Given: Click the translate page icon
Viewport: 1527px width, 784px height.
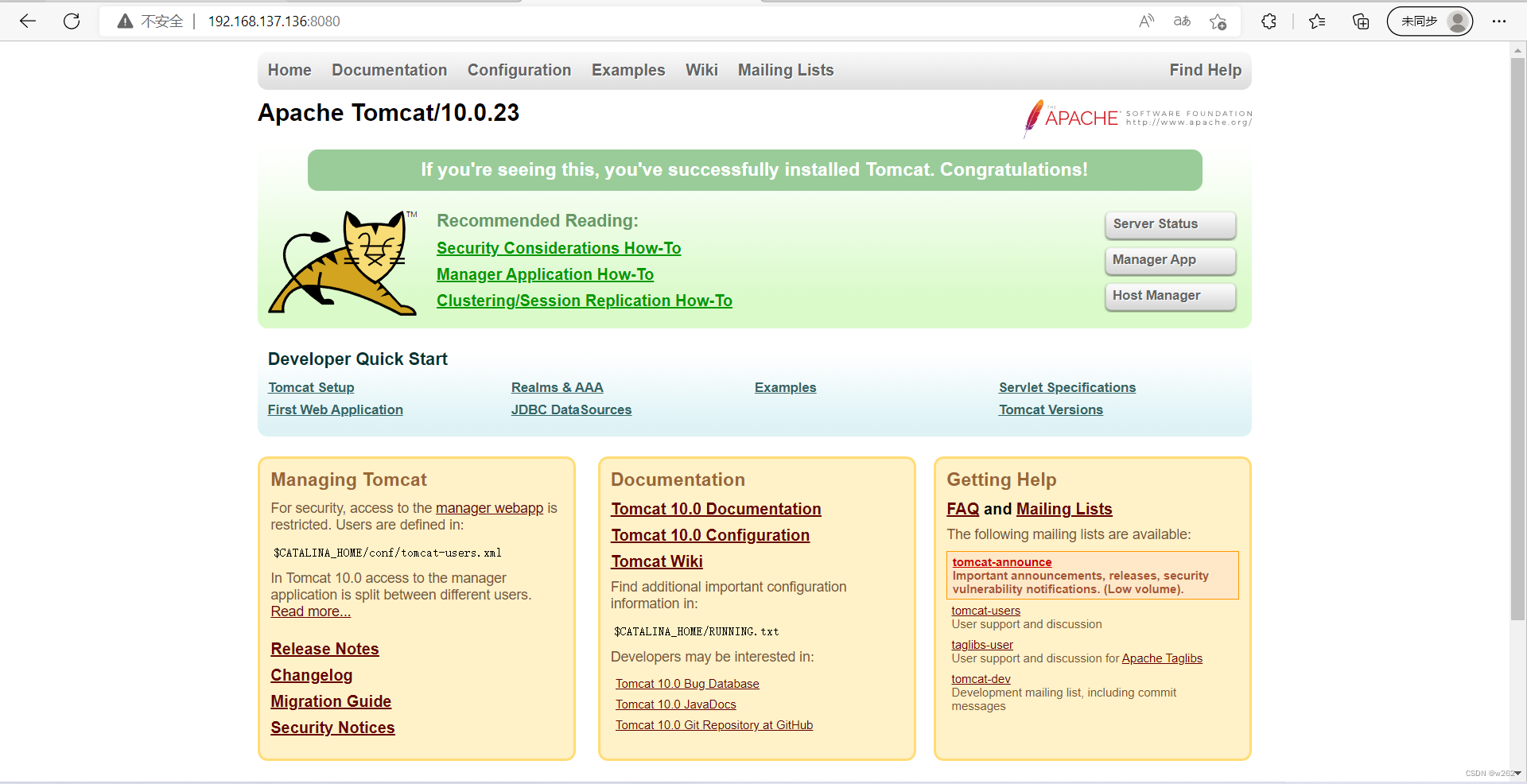Looking at the screenshot, I should tap(1182, 21).
